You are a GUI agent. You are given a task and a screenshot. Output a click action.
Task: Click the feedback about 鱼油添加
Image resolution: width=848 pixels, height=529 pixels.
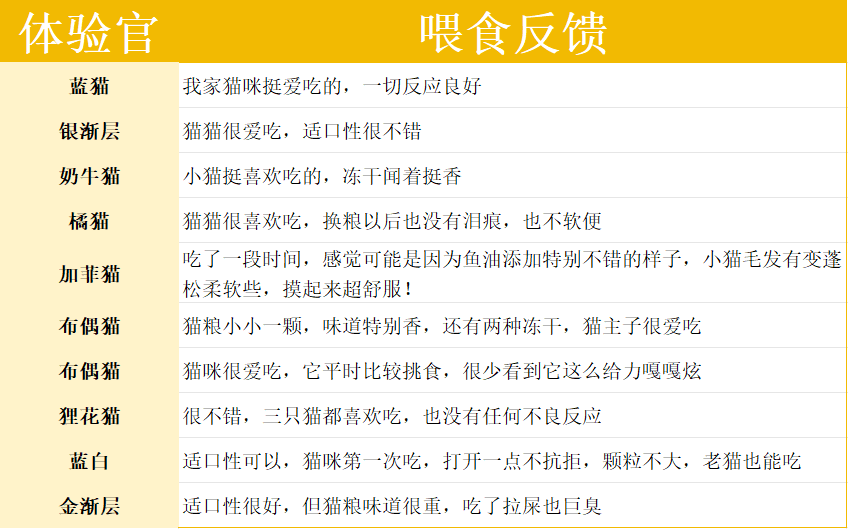(x=512, y=273)
